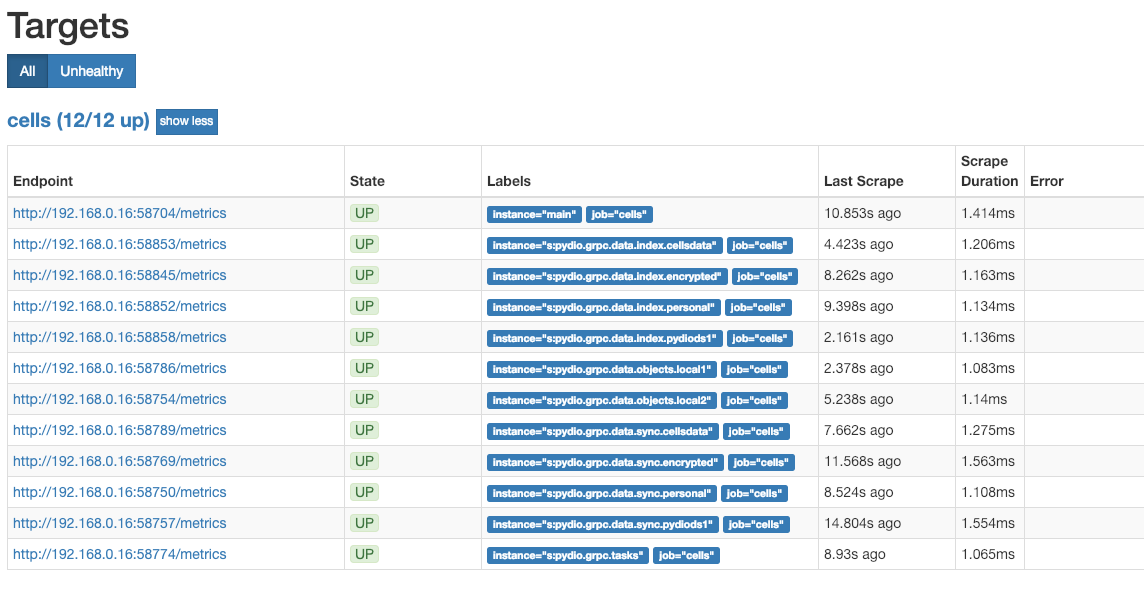Open endpoint 192.168.0.16:58757/metrics
Image resolution: width=1144 pixels, height=591 pixels.
click(120, 523)
